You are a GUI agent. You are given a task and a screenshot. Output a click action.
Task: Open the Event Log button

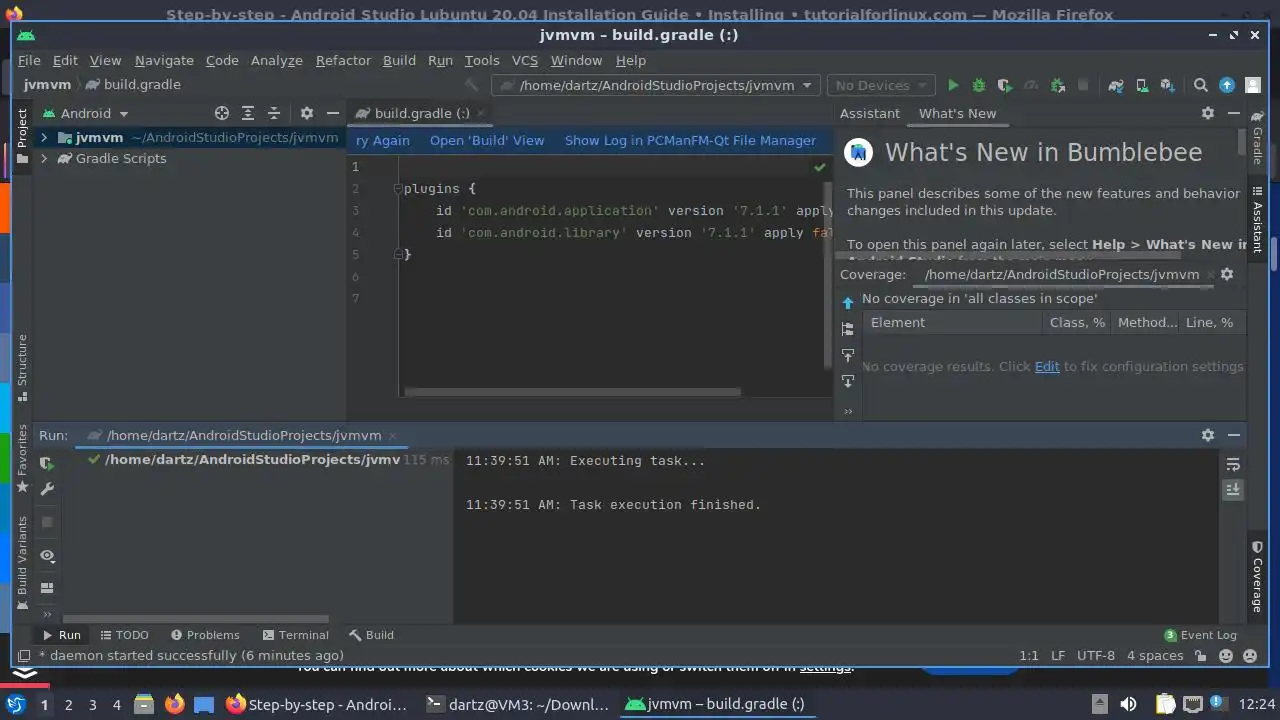[x=1200, y=635]
